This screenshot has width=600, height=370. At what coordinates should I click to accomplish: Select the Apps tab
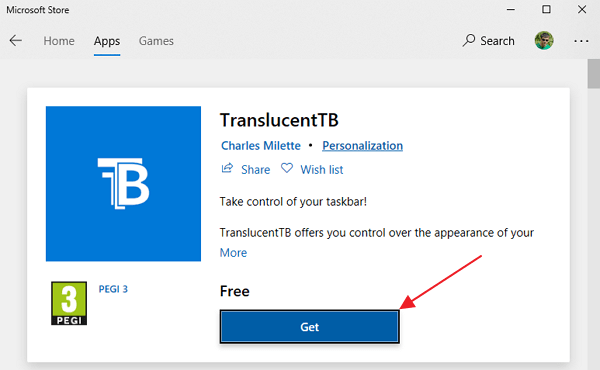(107, 41)
